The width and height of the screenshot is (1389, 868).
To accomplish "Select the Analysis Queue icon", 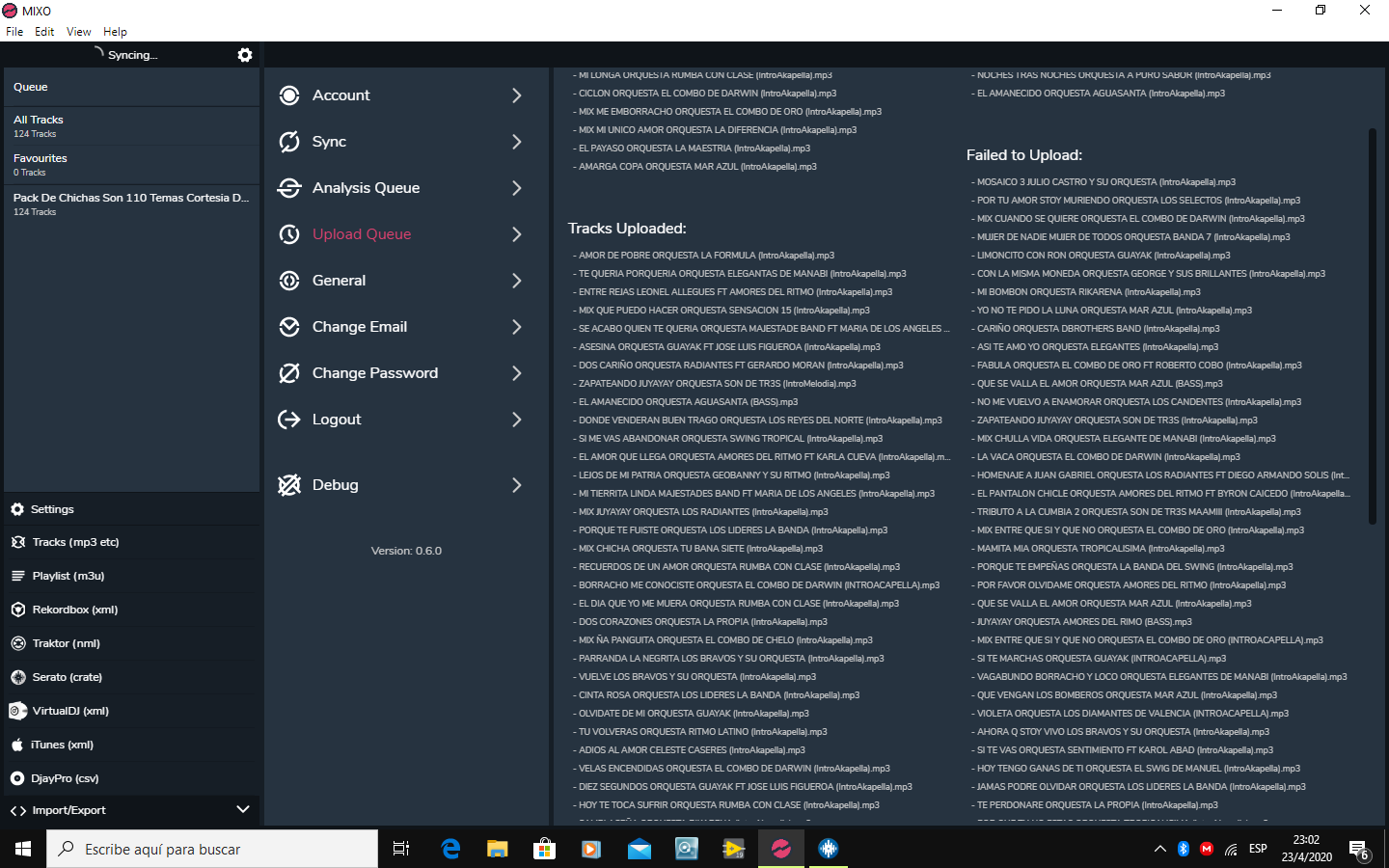I will (x=288, y=188).
